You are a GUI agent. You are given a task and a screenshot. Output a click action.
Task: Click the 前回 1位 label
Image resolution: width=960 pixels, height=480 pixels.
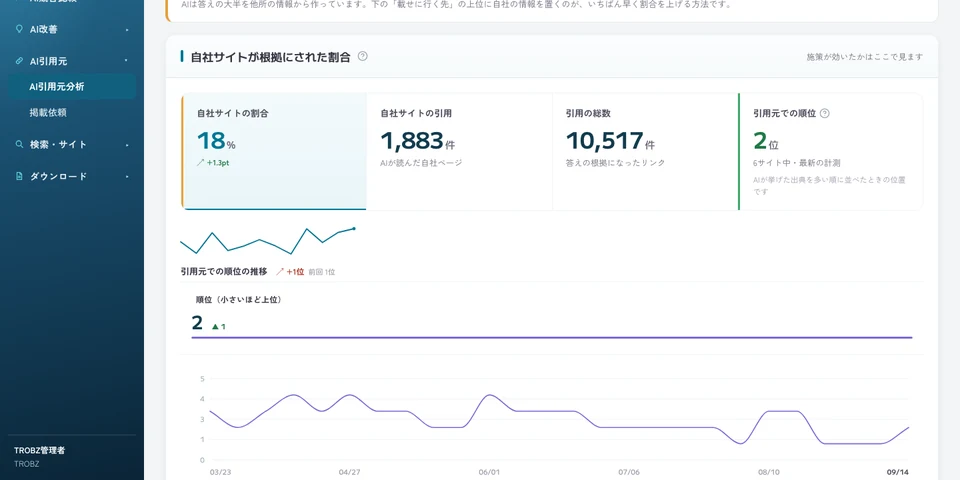click(x=321, y=272)
